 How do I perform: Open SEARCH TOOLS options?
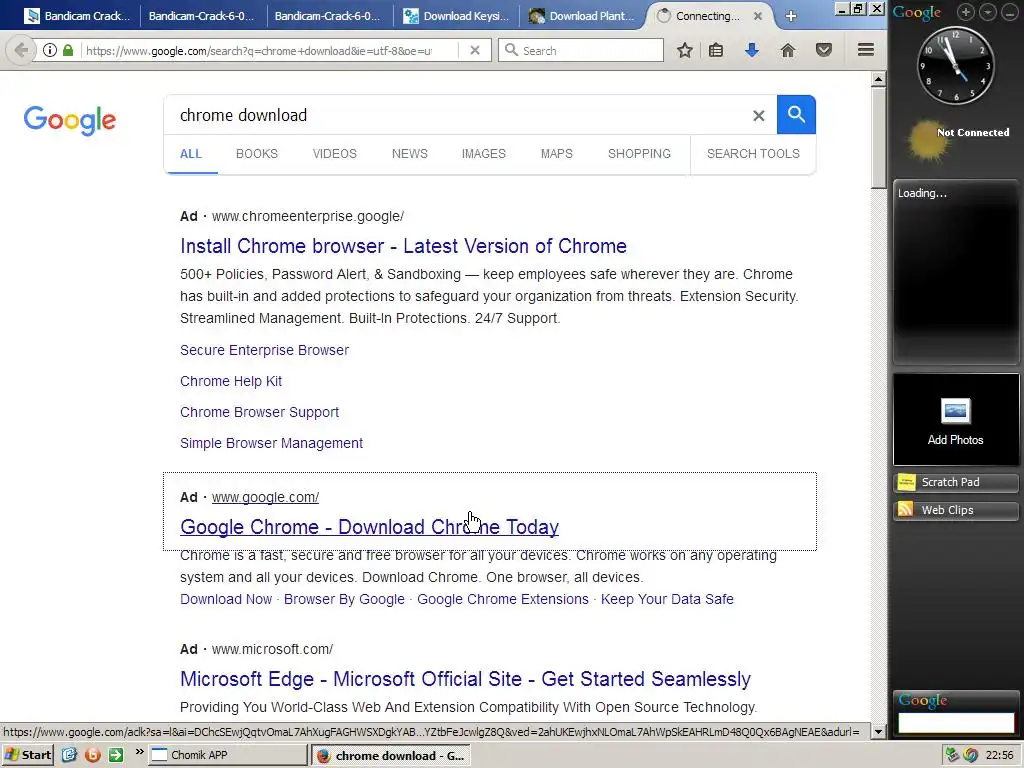[753, 153]
